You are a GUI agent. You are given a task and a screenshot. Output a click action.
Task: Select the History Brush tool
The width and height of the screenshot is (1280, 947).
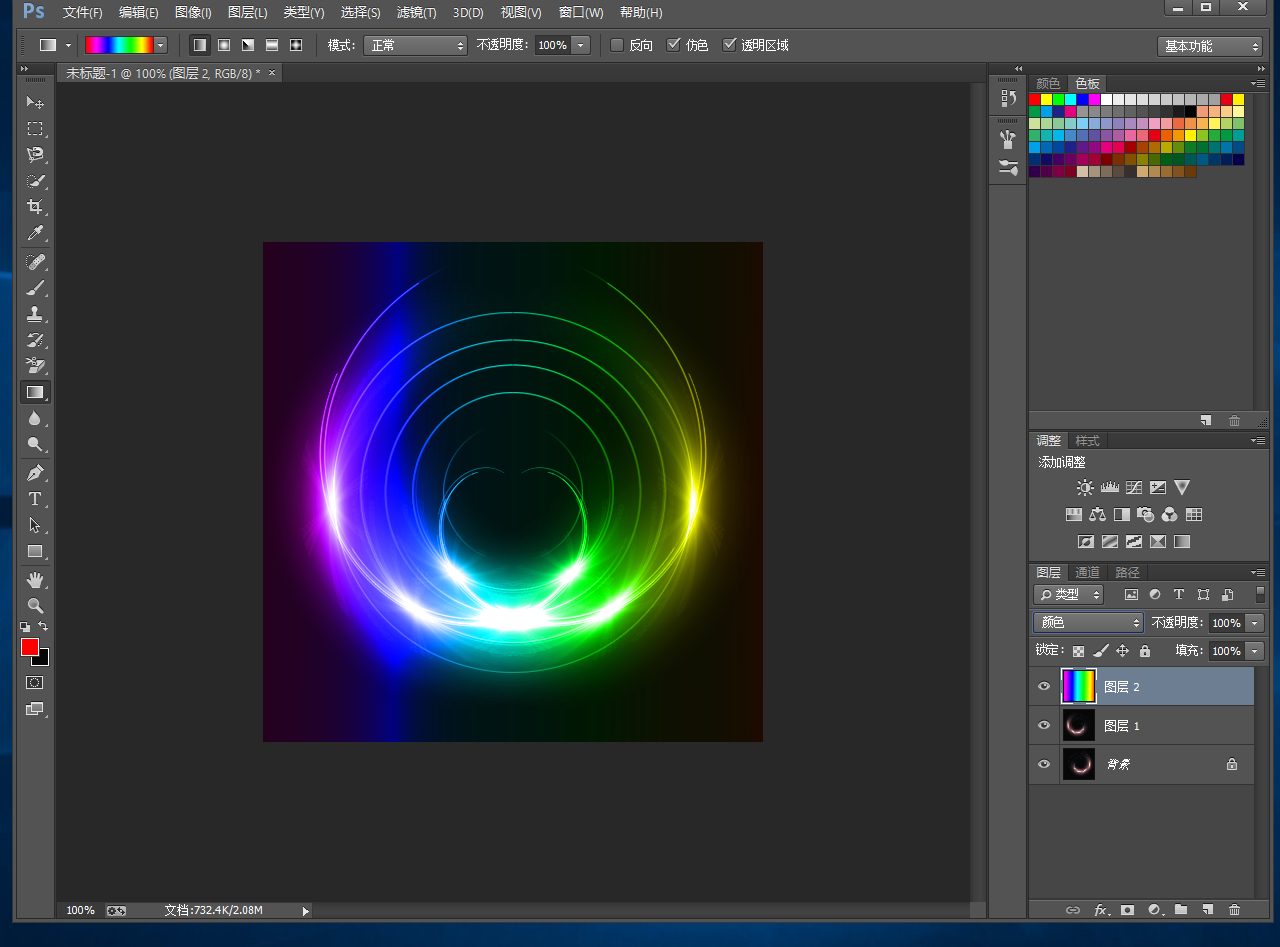[x=35, y=340]
